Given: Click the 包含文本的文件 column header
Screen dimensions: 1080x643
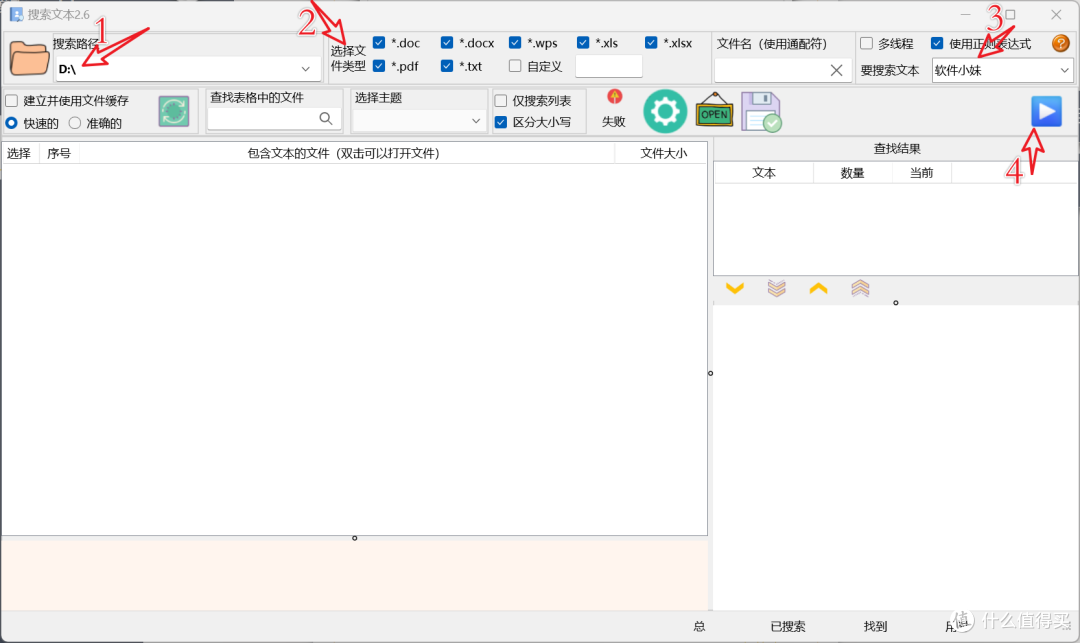Looking at the screenshot, I should click(x=347, y=154).
